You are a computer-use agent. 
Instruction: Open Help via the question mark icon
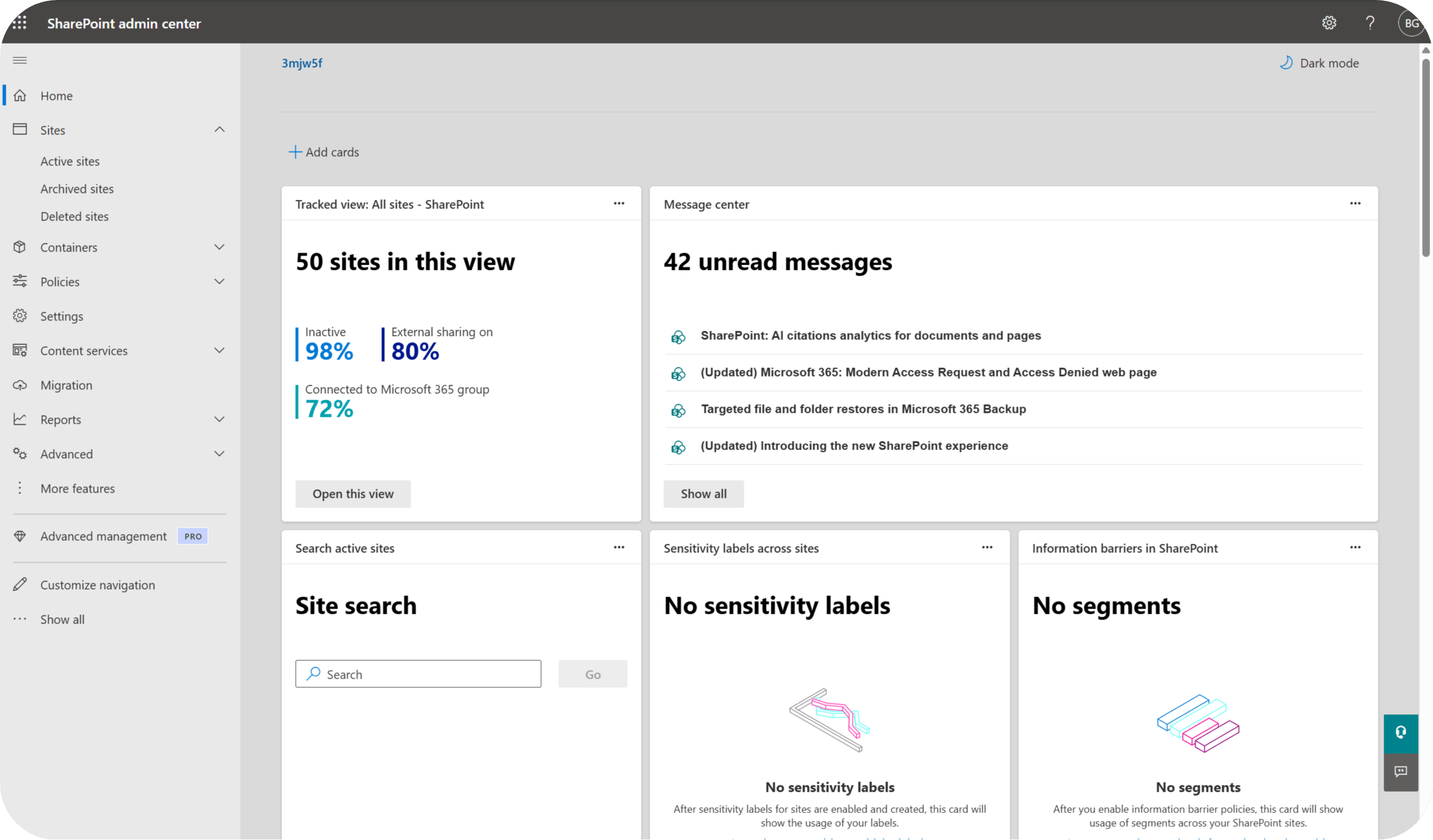coord(1370,23)
